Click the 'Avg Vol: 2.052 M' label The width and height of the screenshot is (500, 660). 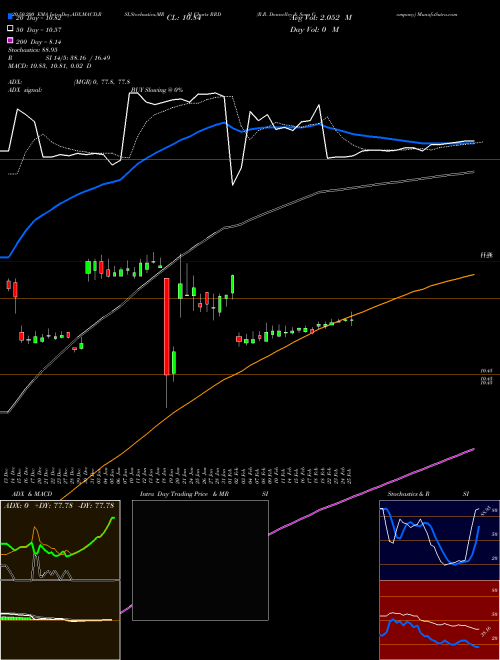pos(321,18)
